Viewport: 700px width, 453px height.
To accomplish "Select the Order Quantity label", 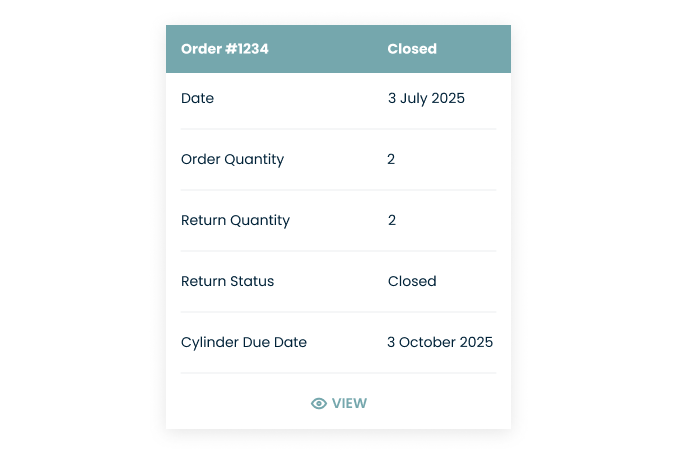I will click(x=232, y=160).
